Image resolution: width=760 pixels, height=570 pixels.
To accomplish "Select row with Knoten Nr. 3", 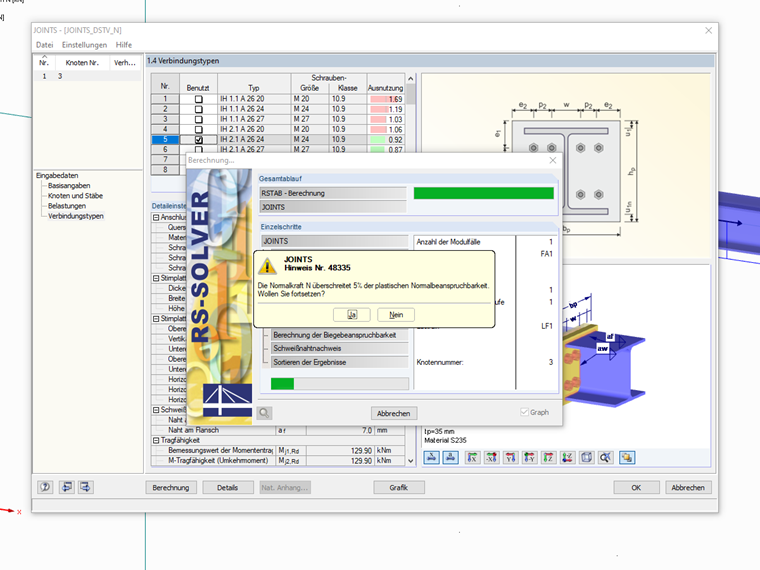I will point(87,76).
